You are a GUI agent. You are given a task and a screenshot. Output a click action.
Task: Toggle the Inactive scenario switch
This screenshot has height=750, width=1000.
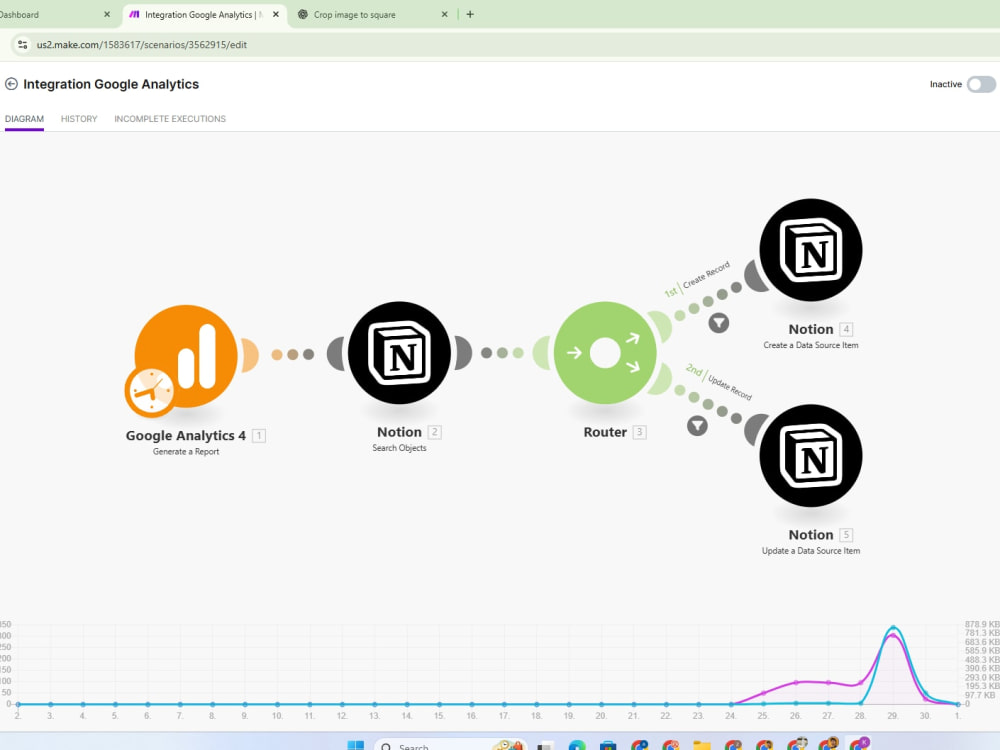pos(981,84)
